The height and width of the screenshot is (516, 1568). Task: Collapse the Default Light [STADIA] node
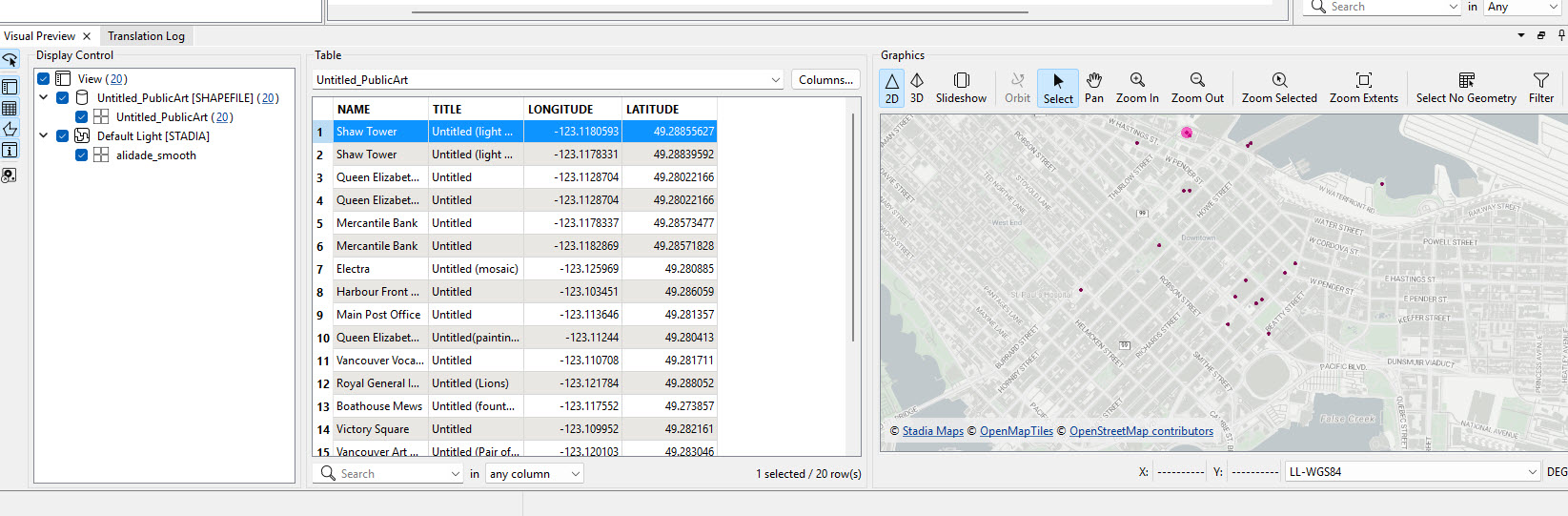click(44, 135)
